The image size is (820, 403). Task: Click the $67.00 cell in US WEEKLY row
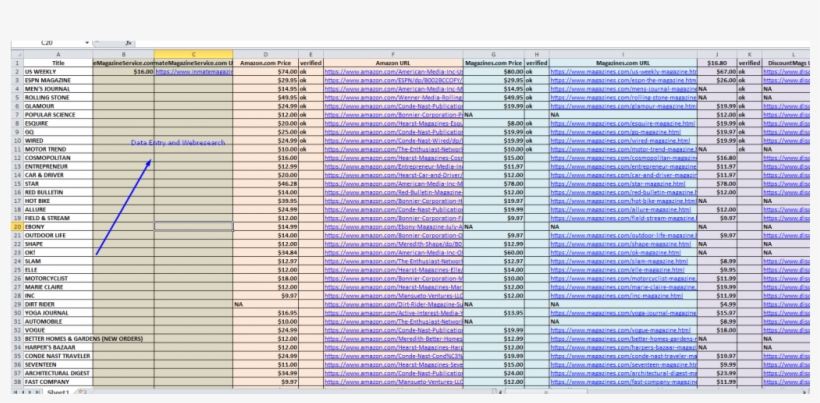click(x=717, y=72)
